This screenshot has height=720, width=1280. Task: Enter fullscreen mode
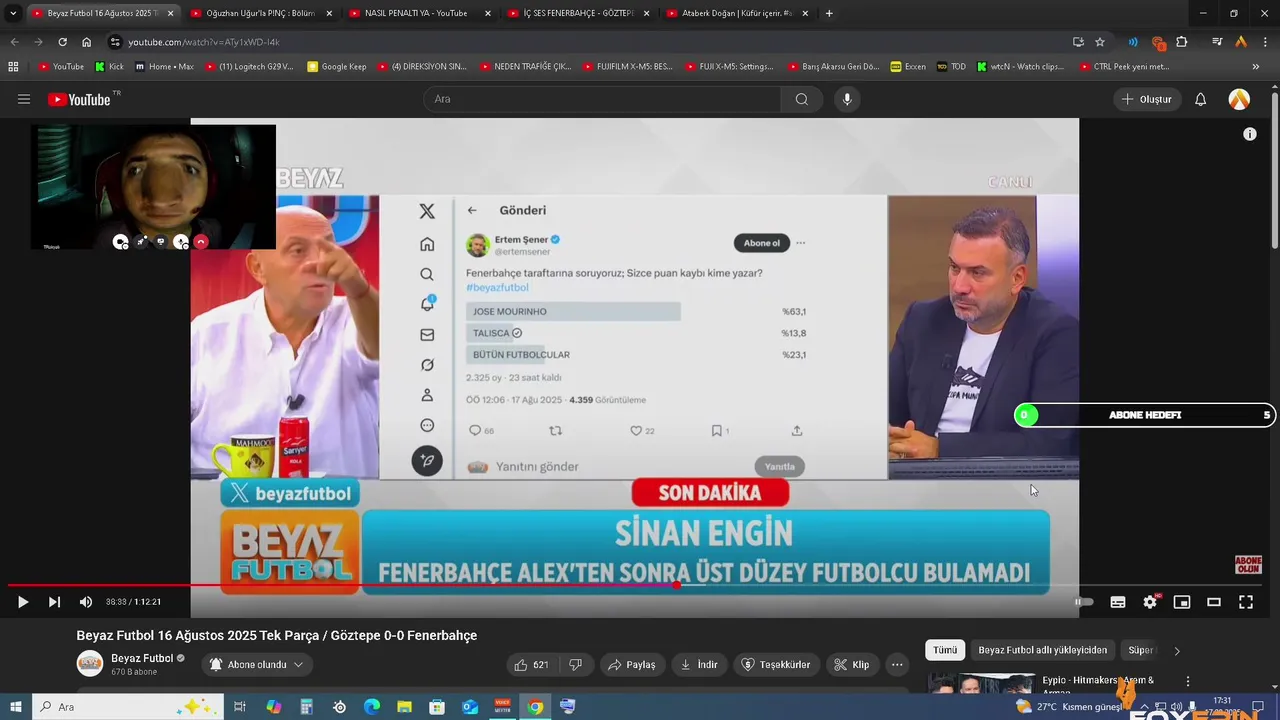click(1246, 602)
